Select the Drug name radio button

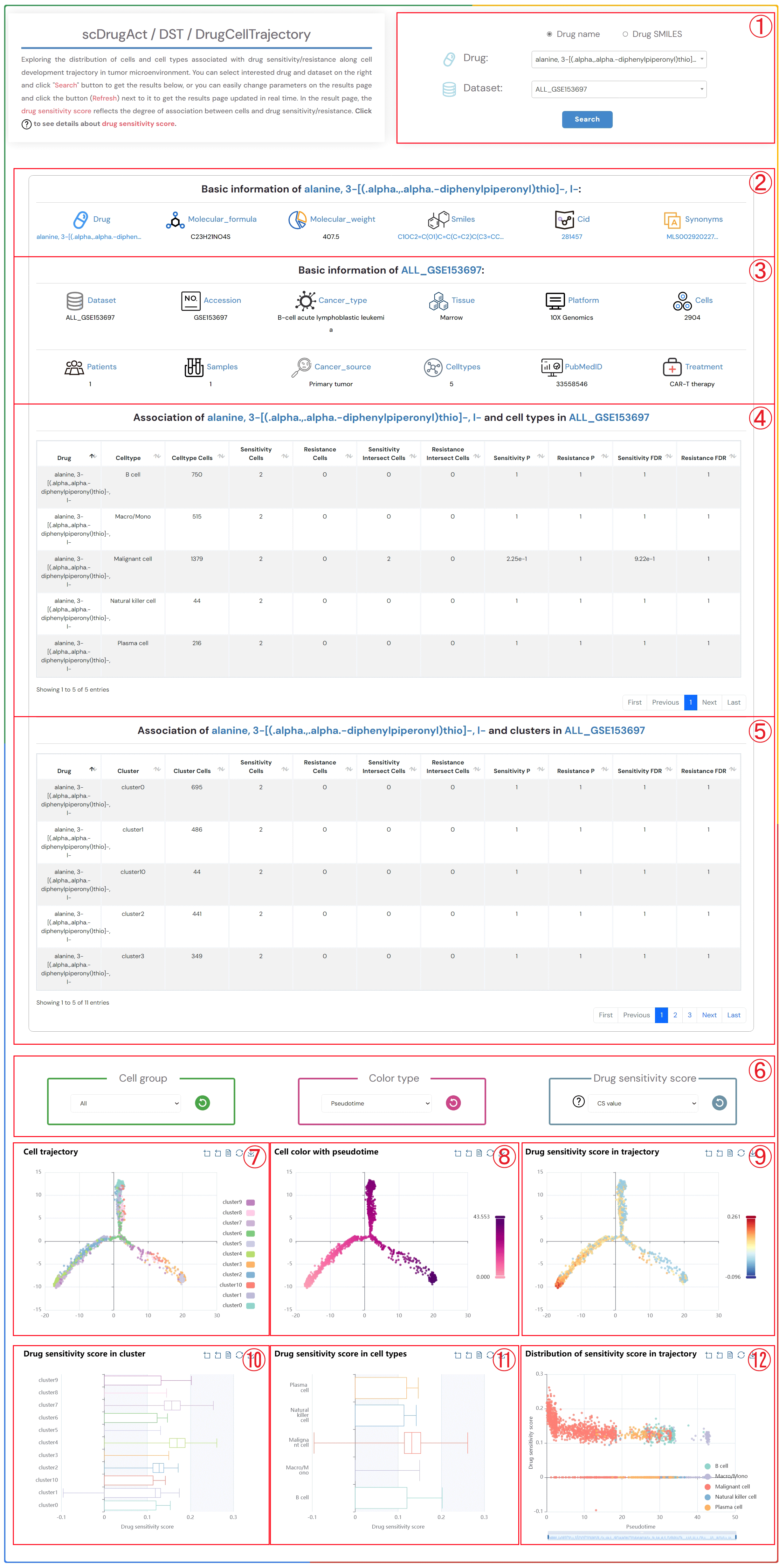click(549, 34)
